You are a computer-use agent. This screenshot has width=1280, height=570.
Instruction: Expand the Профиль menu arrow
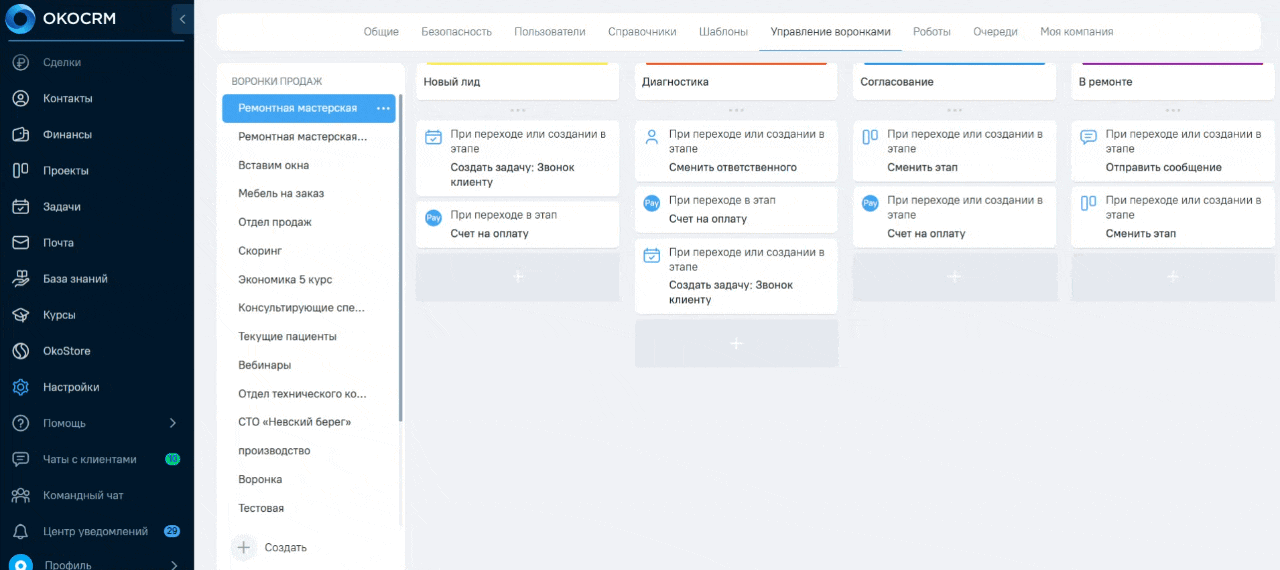point(172,565)
